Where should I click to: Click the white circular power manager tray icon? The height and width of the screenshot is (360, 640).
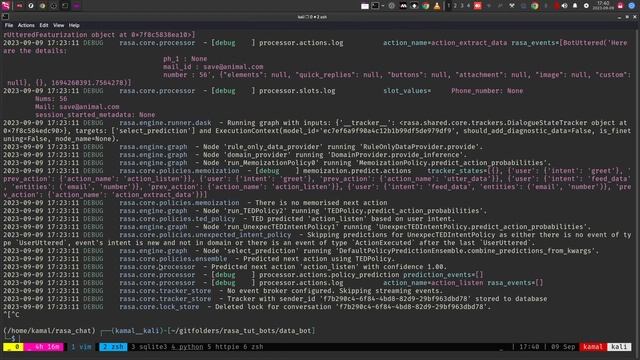tap(587, 6)
